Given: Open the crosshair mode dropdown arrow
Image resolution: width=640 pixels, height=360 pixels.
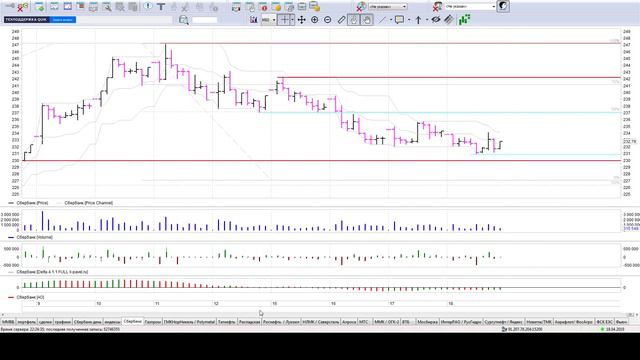Looking at the screenshot, I should [x=292, y=20].
